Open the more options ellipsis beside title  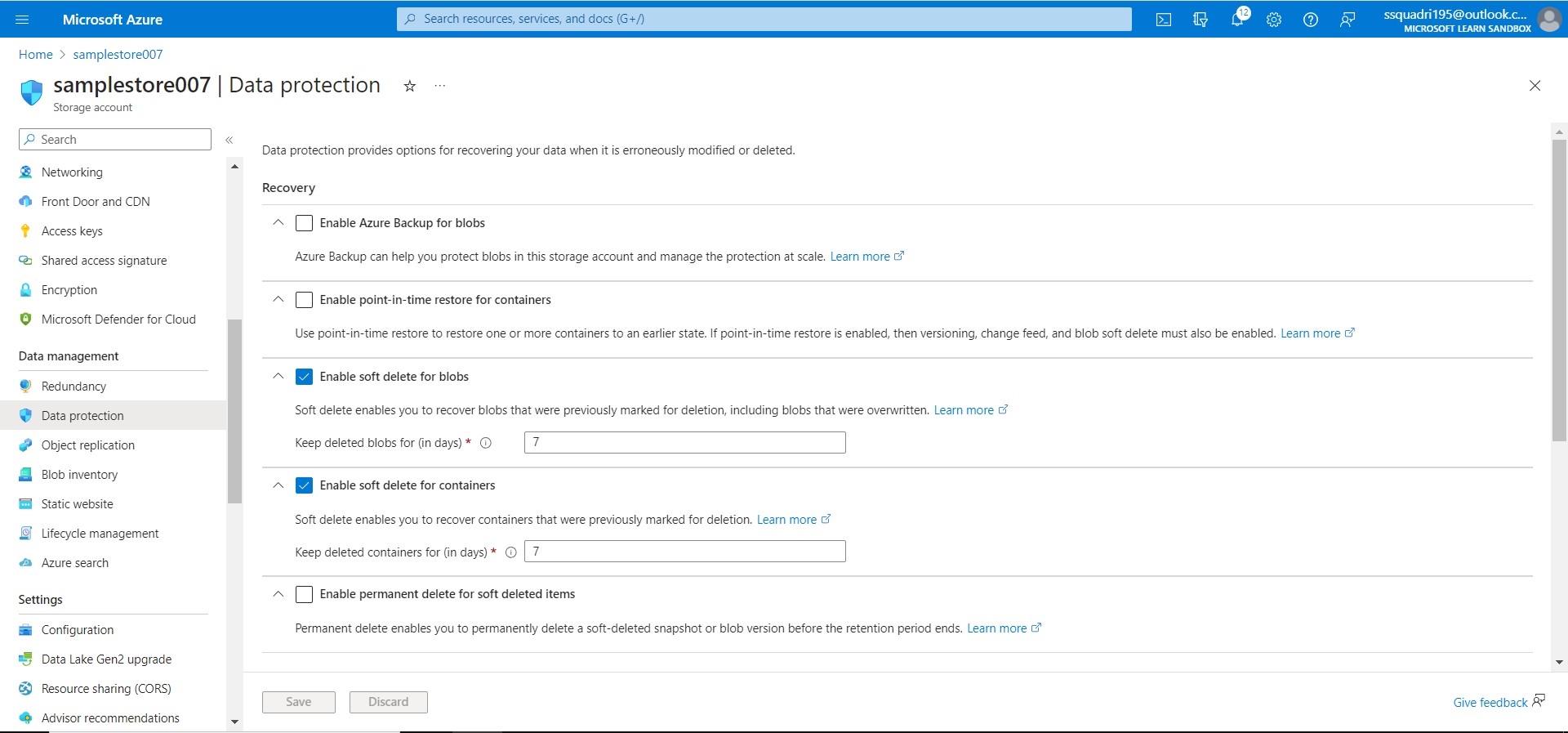tap(440, 86)
